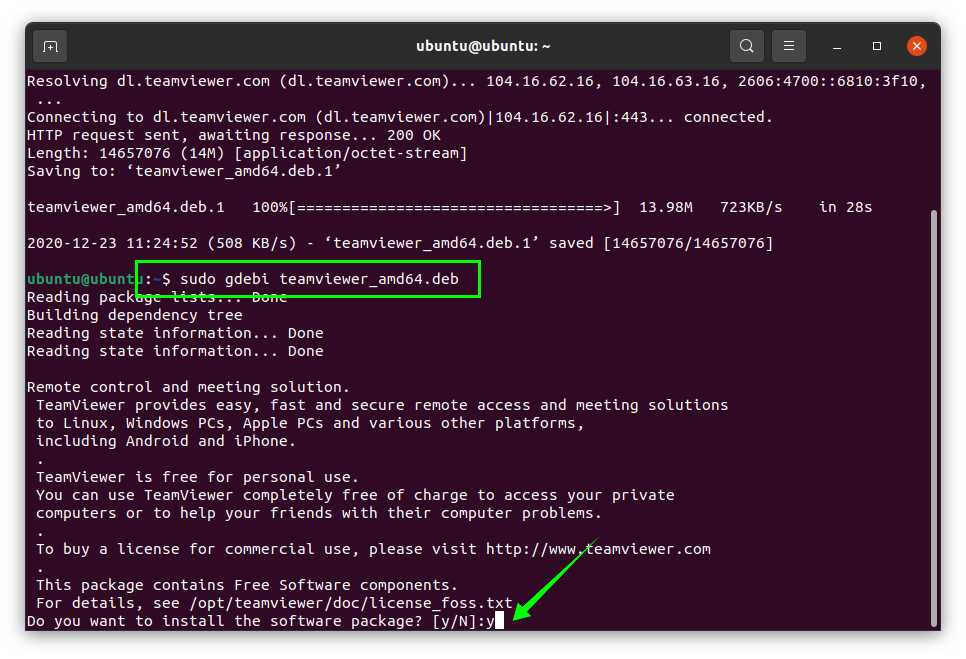This screenshot has width=966, height=659.
Task: Click the '200 OK' HTTP response line
Action: tap(233, 135)
